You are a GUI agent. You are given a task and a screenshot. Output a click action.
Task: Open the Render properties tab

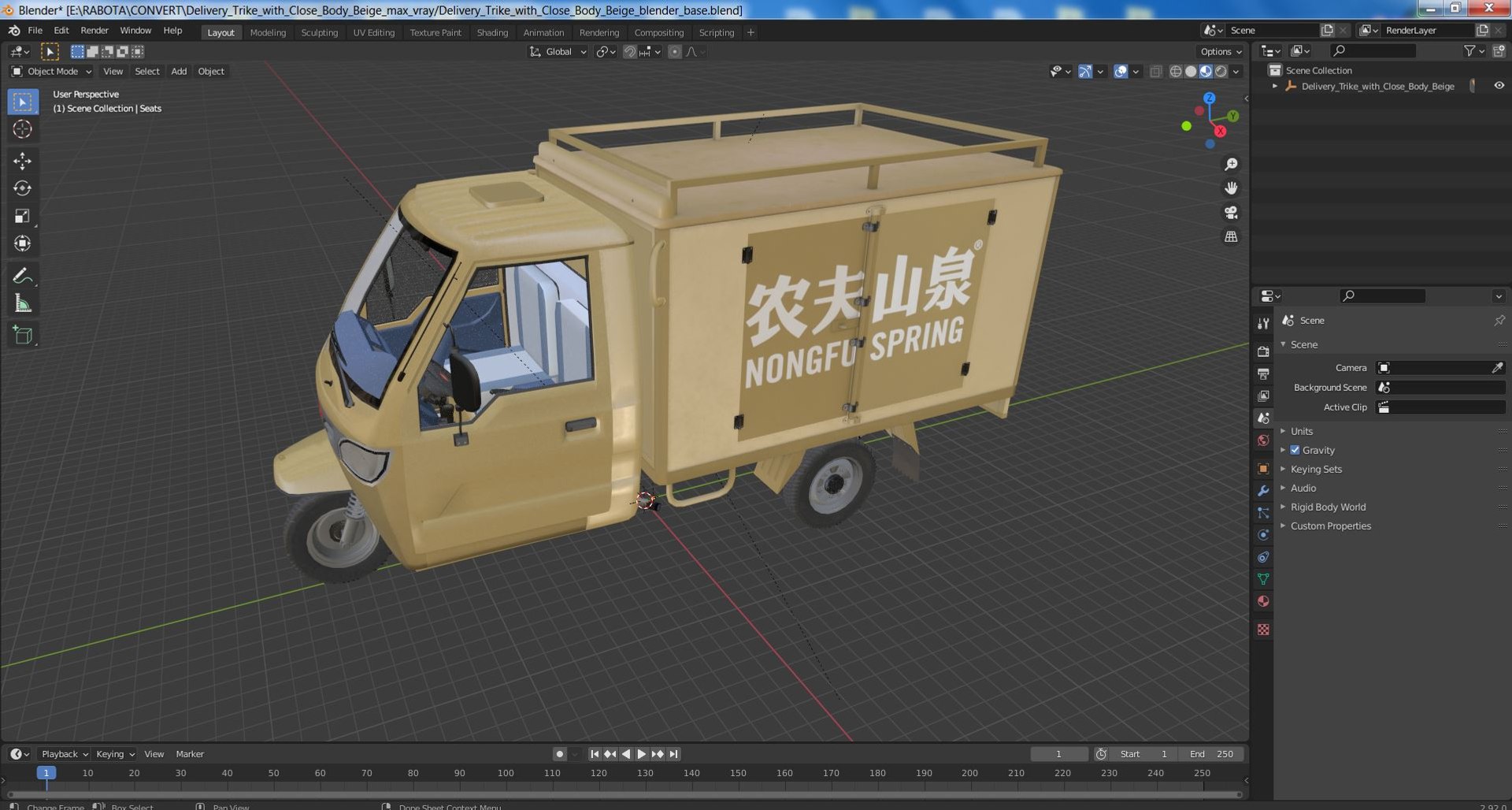pyautogui.click(x=1263, y=351)
